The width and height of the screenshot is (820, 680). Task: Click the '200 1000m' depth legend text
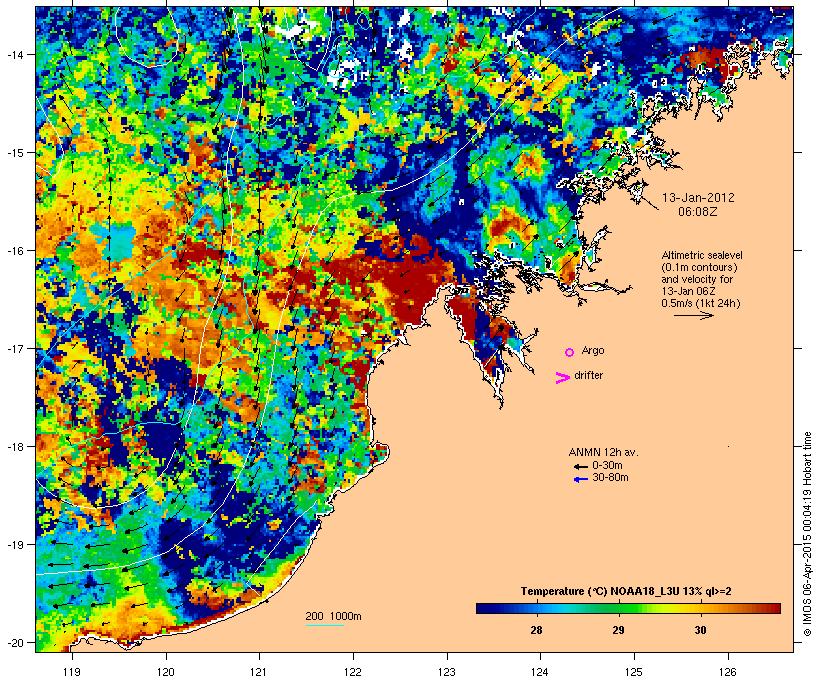(333, 616)
